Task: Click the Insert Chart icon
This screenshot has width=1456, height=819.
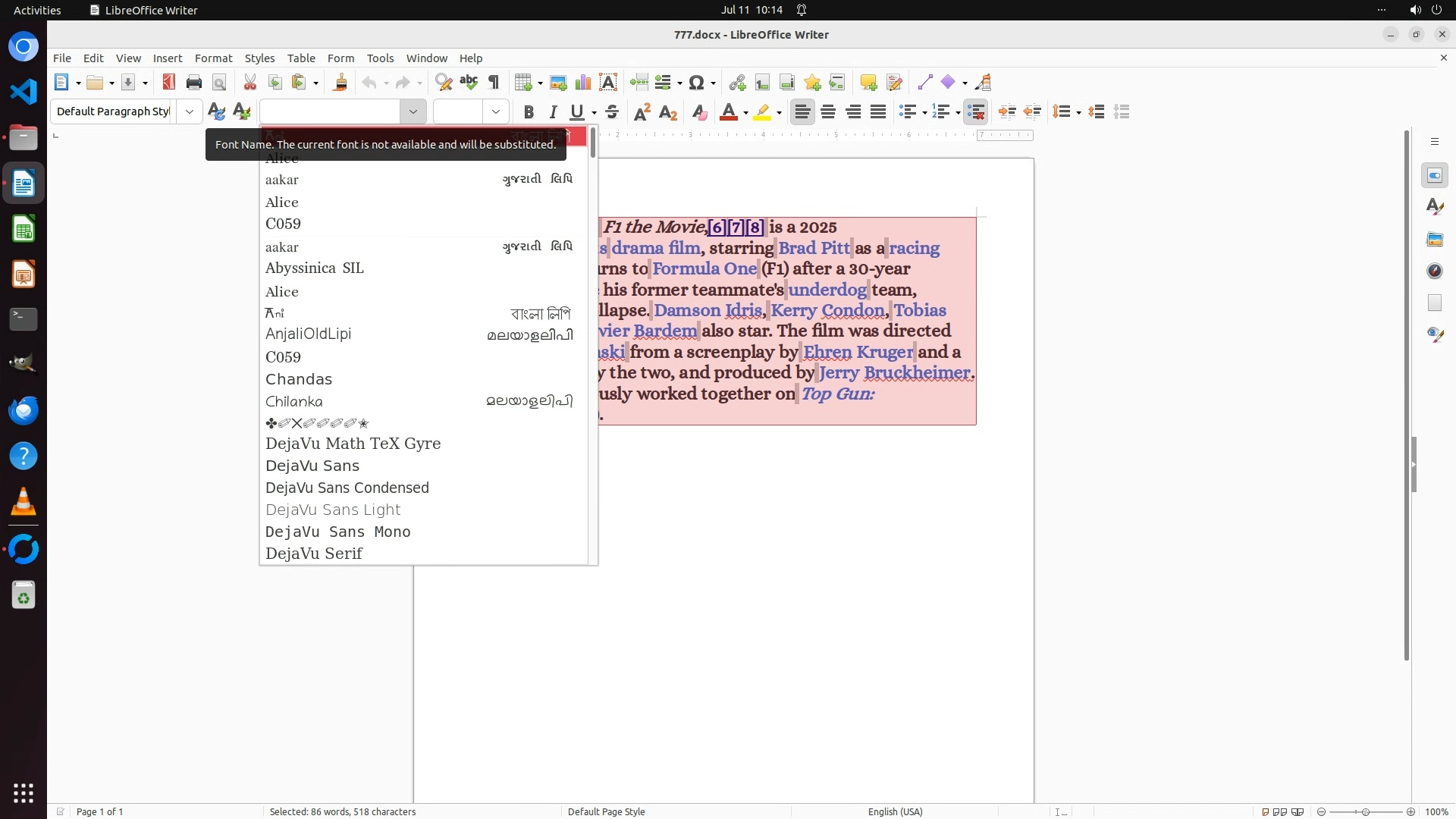Action: tap(583, 83)
